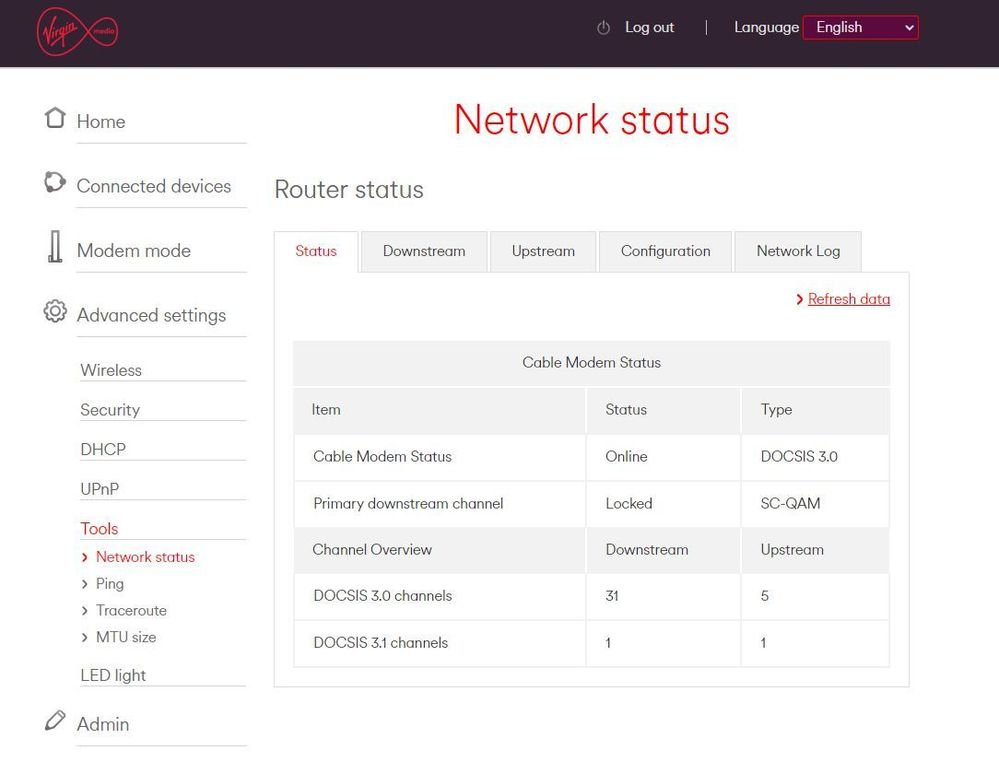Select Network status under Tools
Viewport: 999px width, 784px height.
tap(145, 557)
